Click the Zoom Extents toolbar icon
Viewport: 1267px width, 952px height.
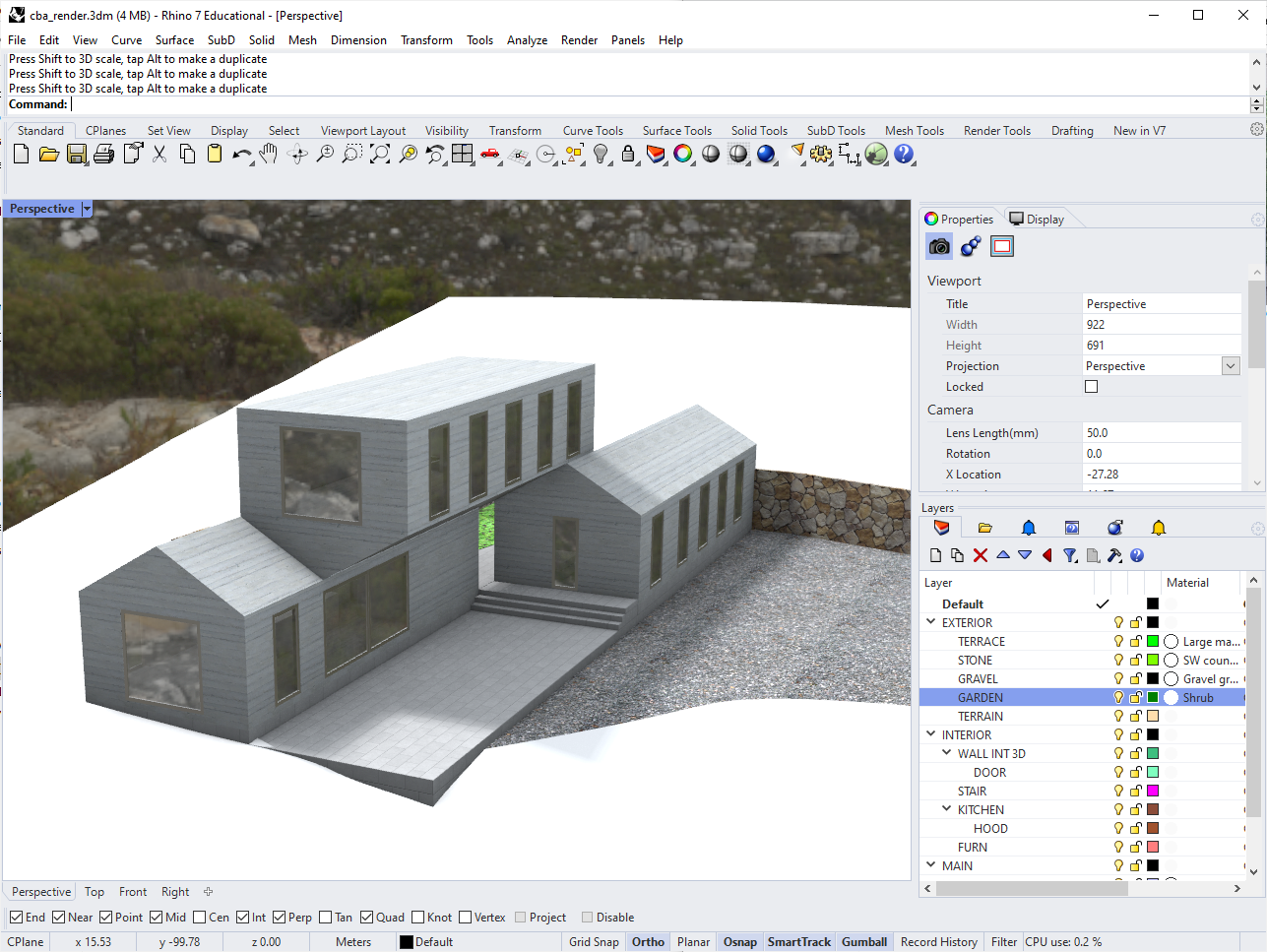point(380,155)
